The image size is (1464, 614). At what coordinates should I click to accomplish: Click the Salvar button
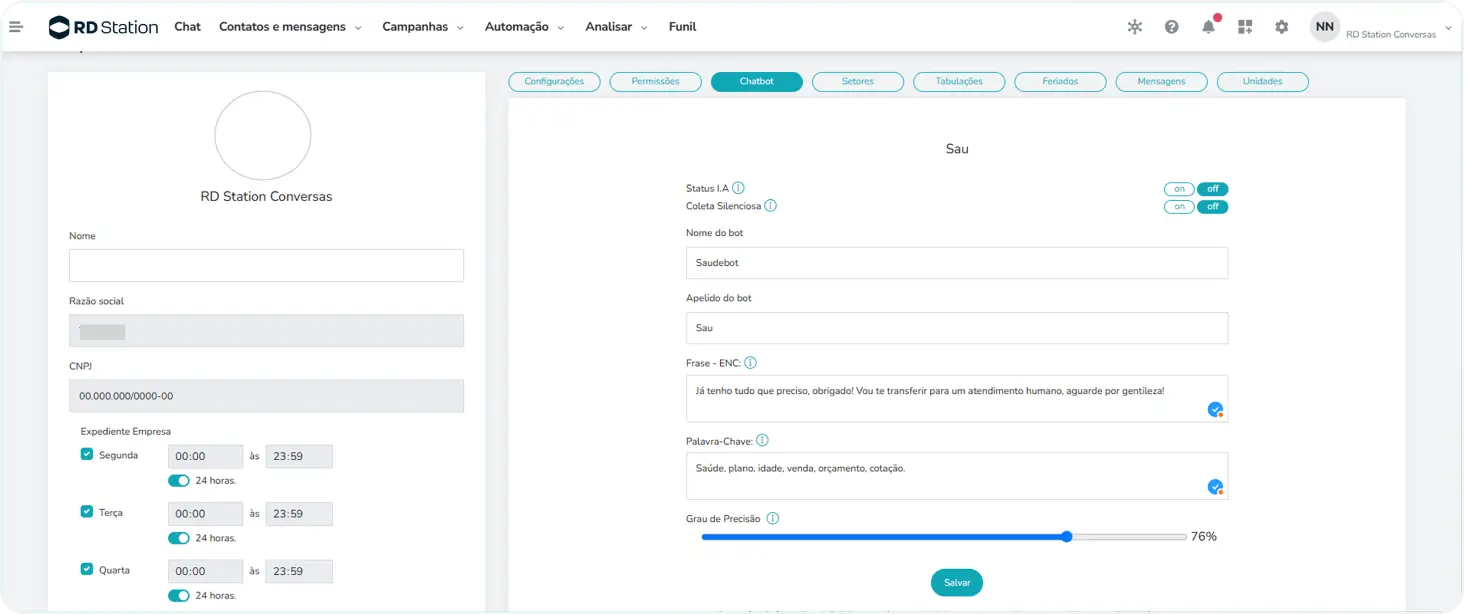957,582
